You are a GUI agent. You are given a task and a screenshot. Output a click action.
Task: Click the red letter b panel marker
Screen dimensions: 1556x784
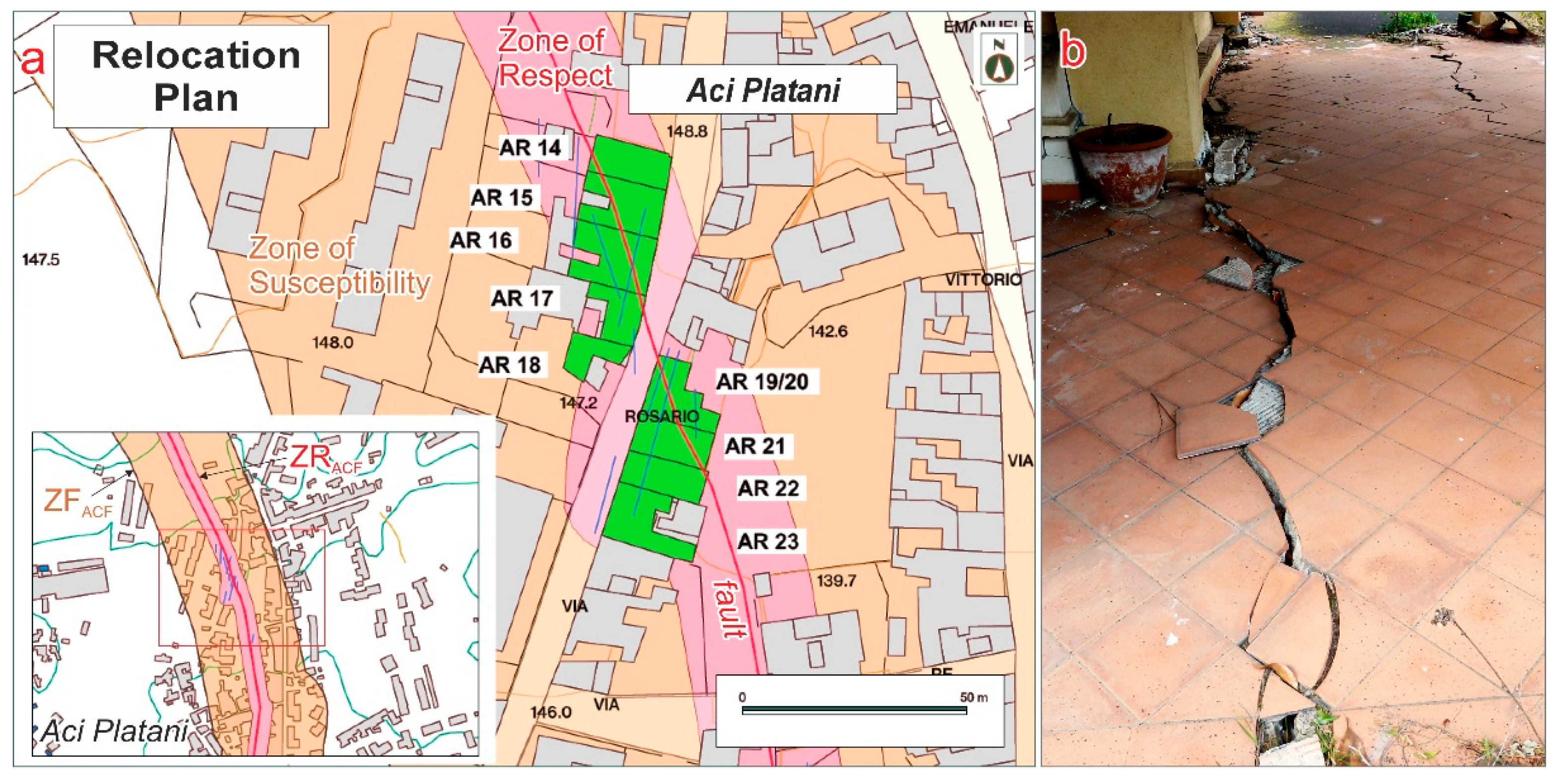[1073, 51]
